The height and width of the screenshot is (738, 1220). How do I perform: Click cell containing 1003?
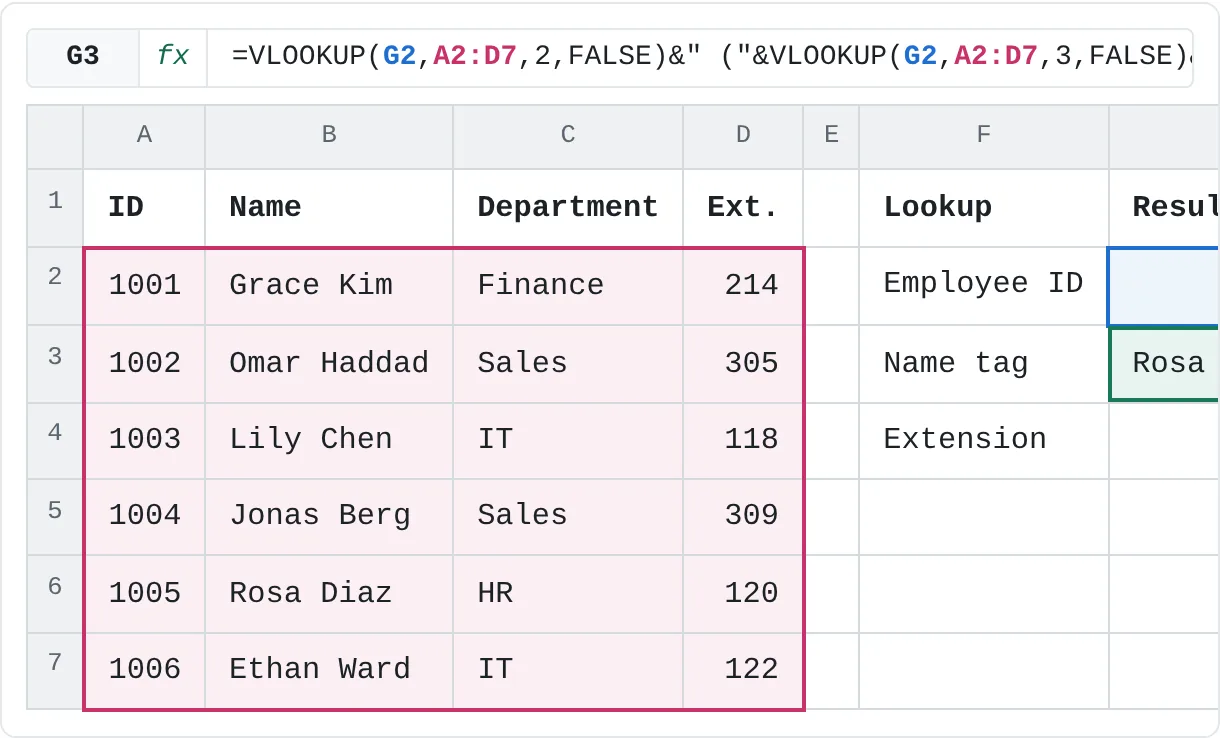(x=144, y=441)
